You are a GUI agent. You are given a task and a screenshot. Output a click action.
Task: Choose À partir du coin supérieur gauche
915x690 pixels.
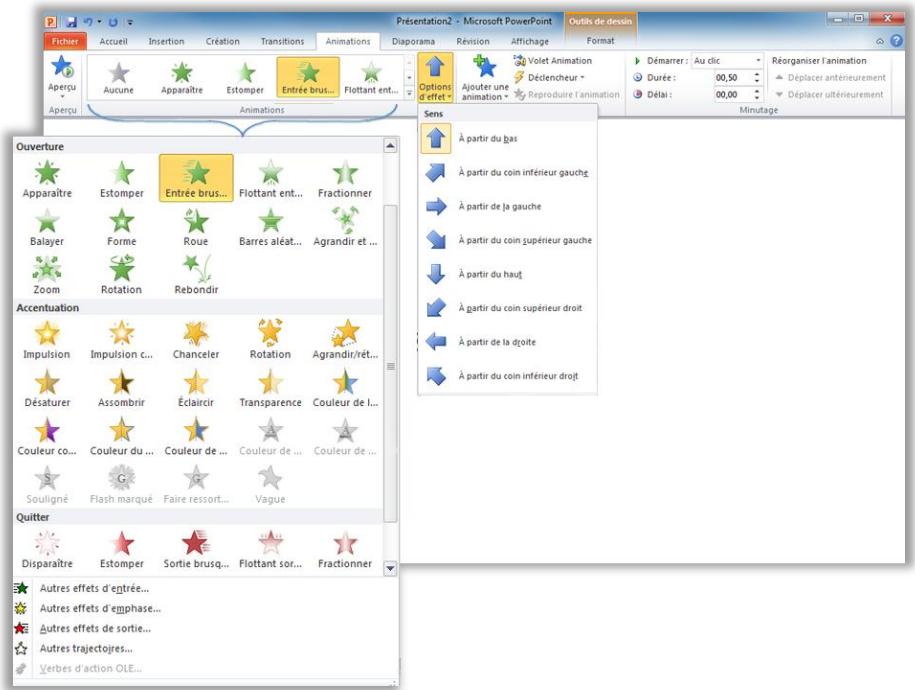click(x=508, y=241)
